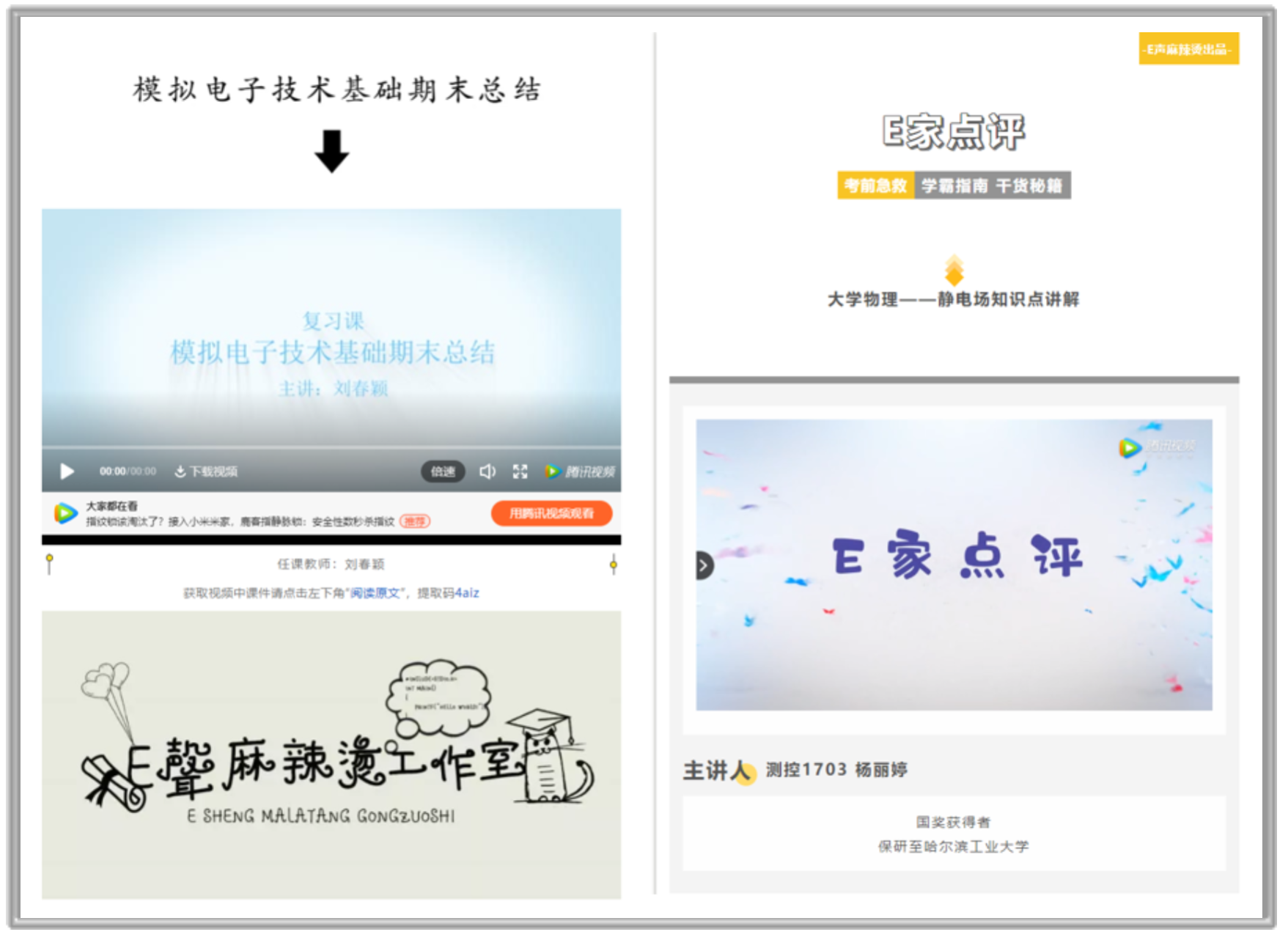Click the E声麻辣烫工作室 banner image
This screenshot has width=1288, height=940.
coord(331,754)
